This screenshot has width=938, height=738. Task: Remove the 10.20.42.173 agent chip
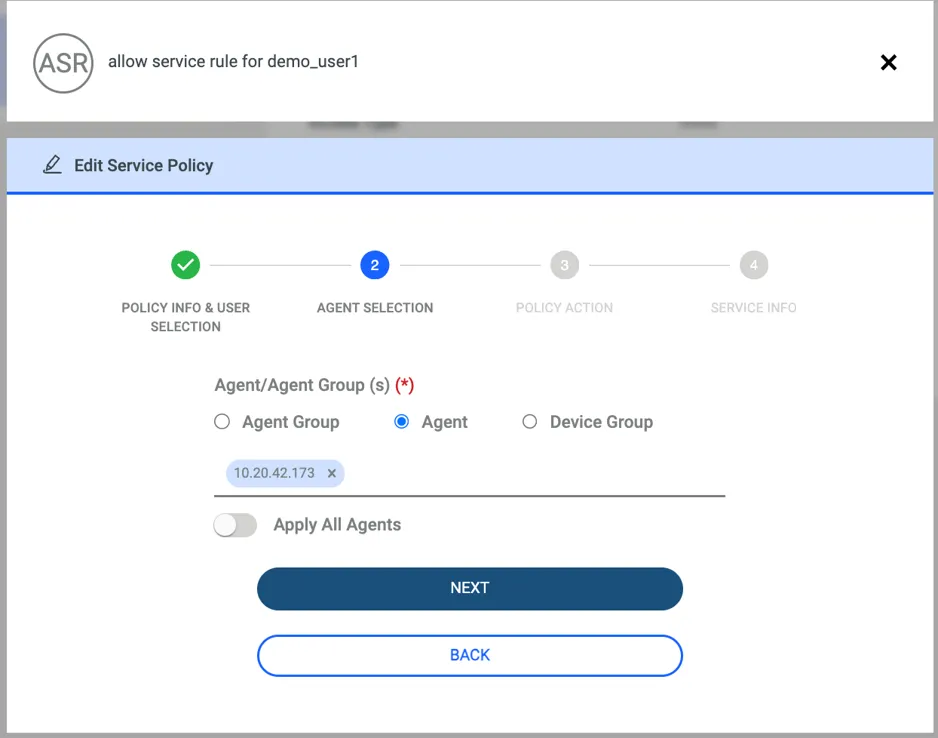coord(332,473)
